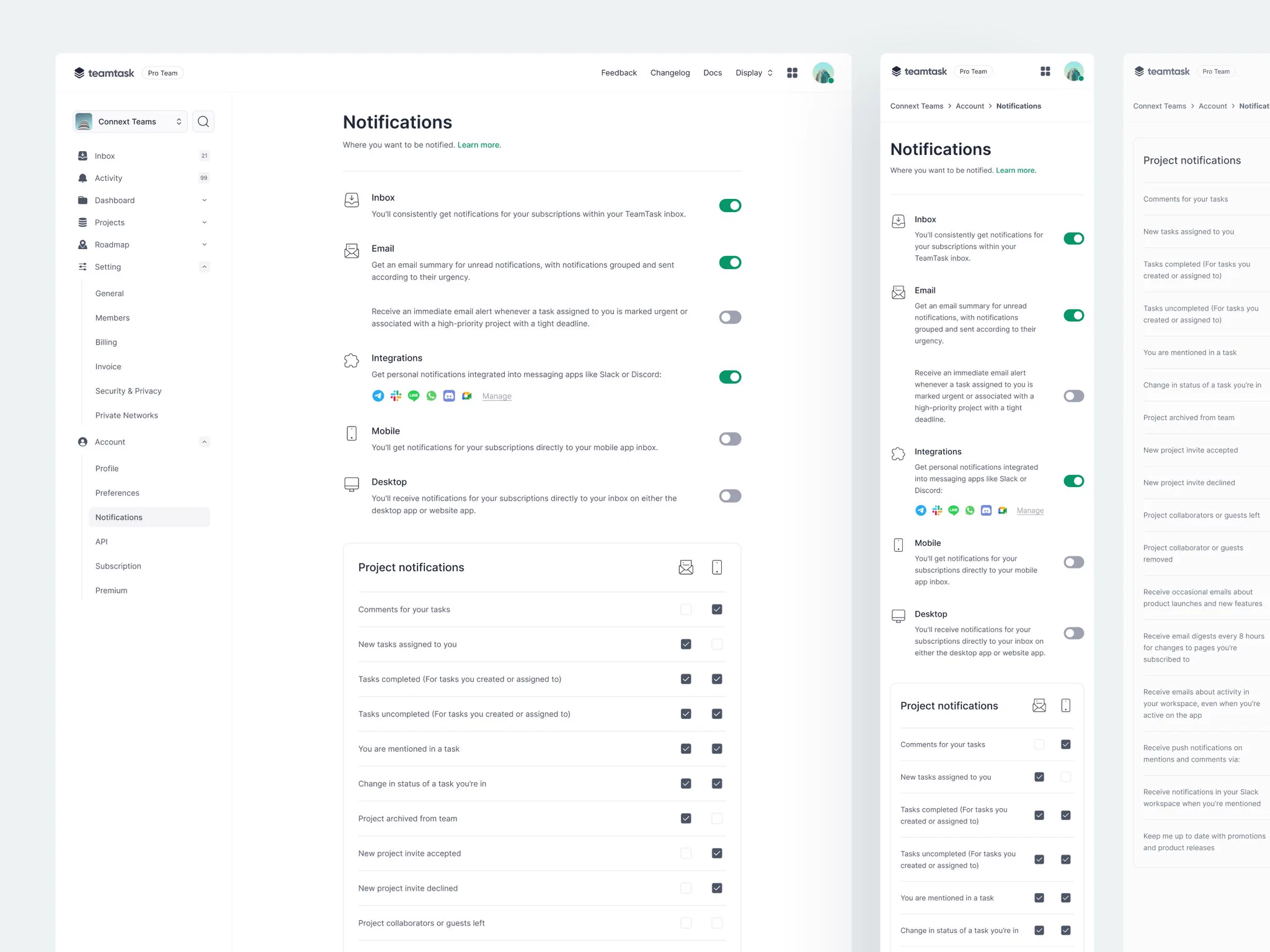Check mobile box for New tasks assigned, desktop
The height and width of the screenshot is (952, 1270).
click(x=717, y=644)
